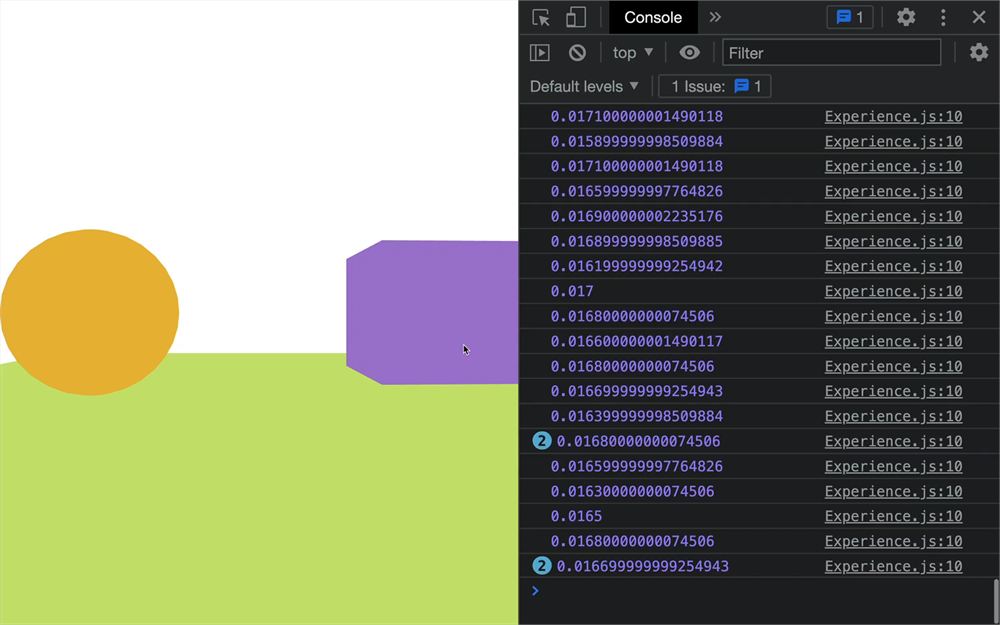Click the purple shape in the scene
1000x625 pixels.
point(432,312)
